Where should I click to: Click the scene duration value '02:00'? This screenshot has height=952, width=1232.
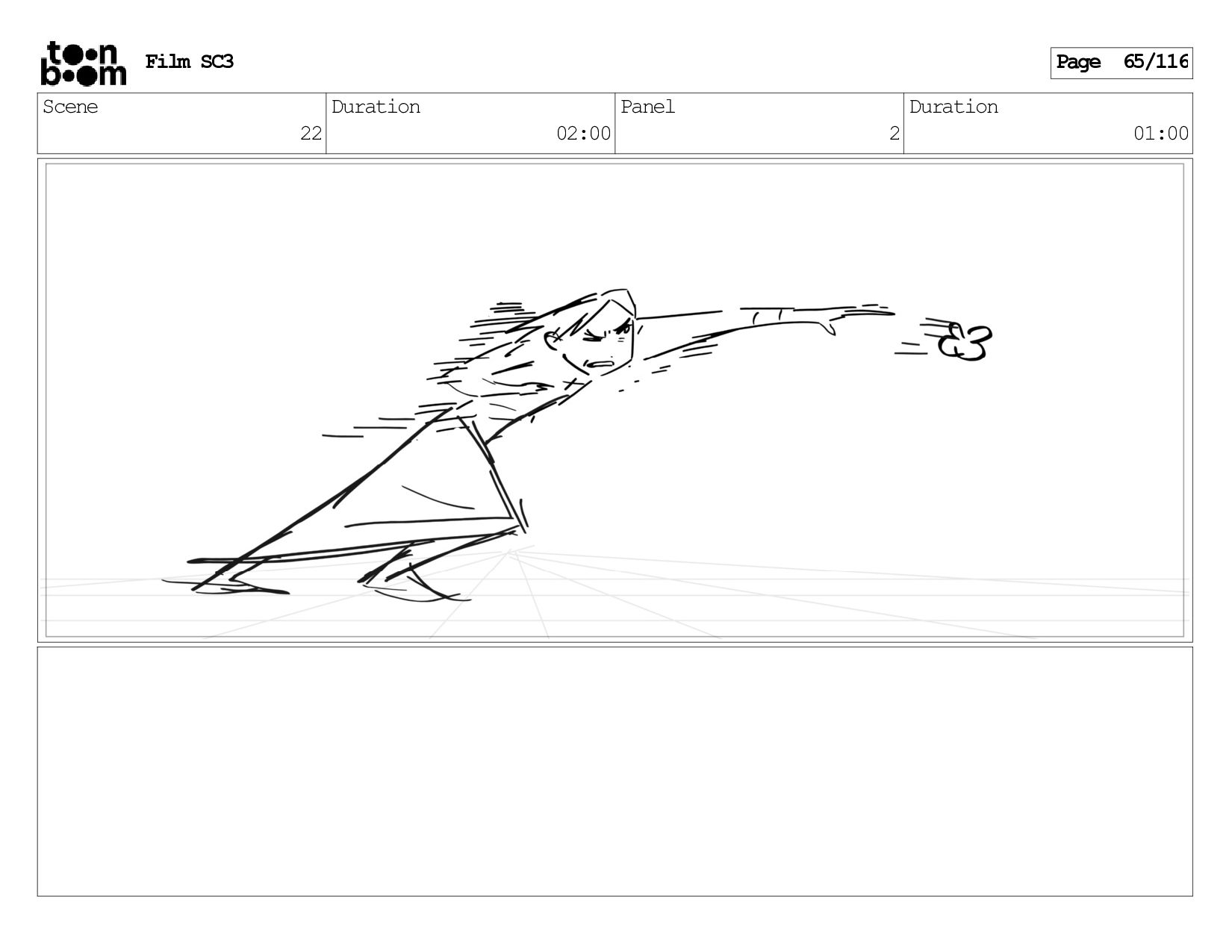pos(583,134)
